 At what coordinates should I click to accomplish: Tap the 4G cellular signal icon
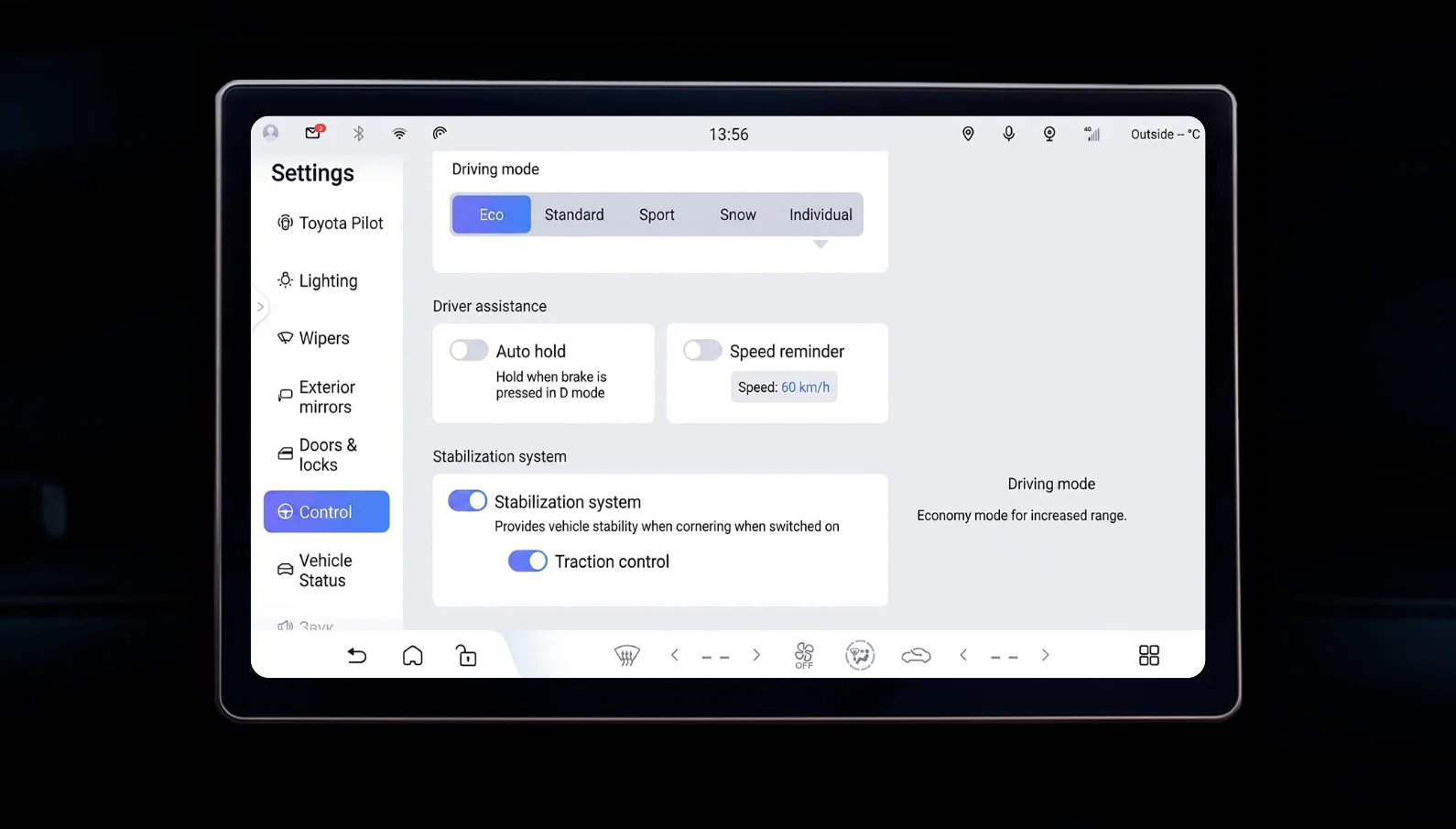(x=1092, y=134)
